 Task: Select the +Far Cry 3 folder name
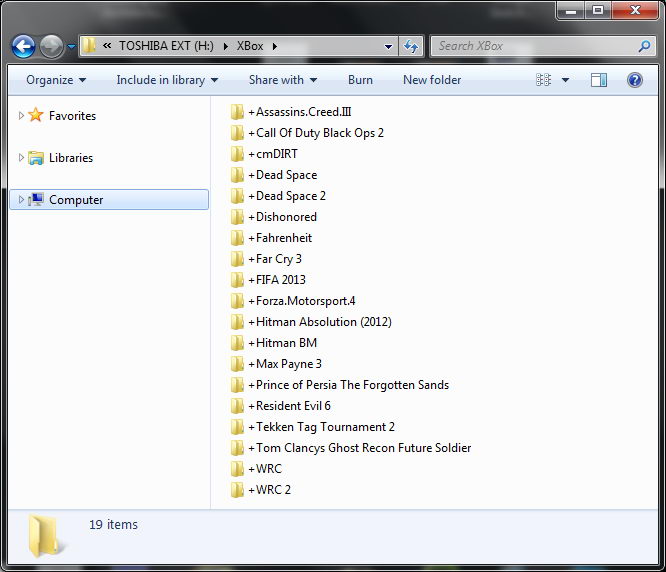(275, 259)
